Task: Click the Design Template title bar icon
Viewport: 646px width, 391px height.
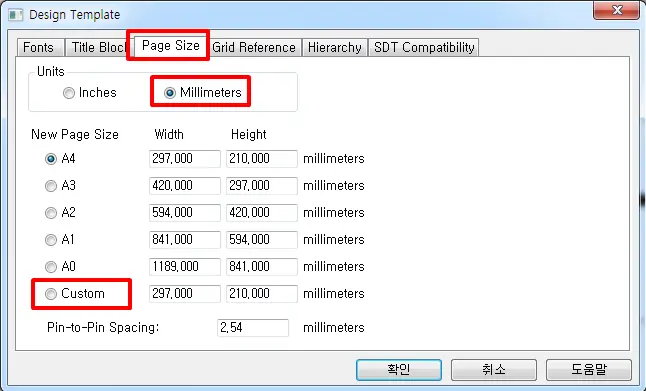Action: coord(16,15)
